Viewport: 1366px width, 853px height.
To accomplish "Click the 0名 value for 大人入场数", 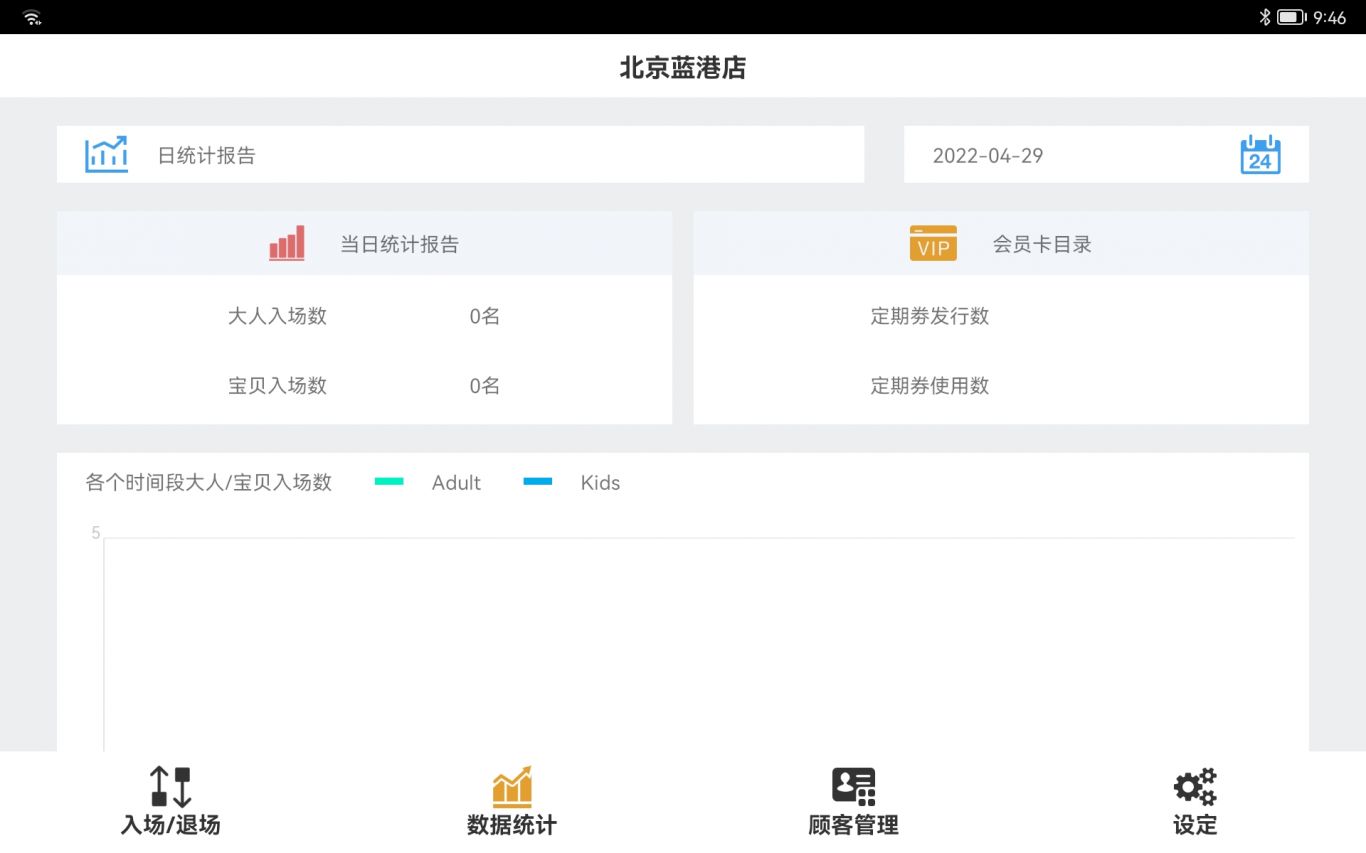I will click(x=485, y=316).
